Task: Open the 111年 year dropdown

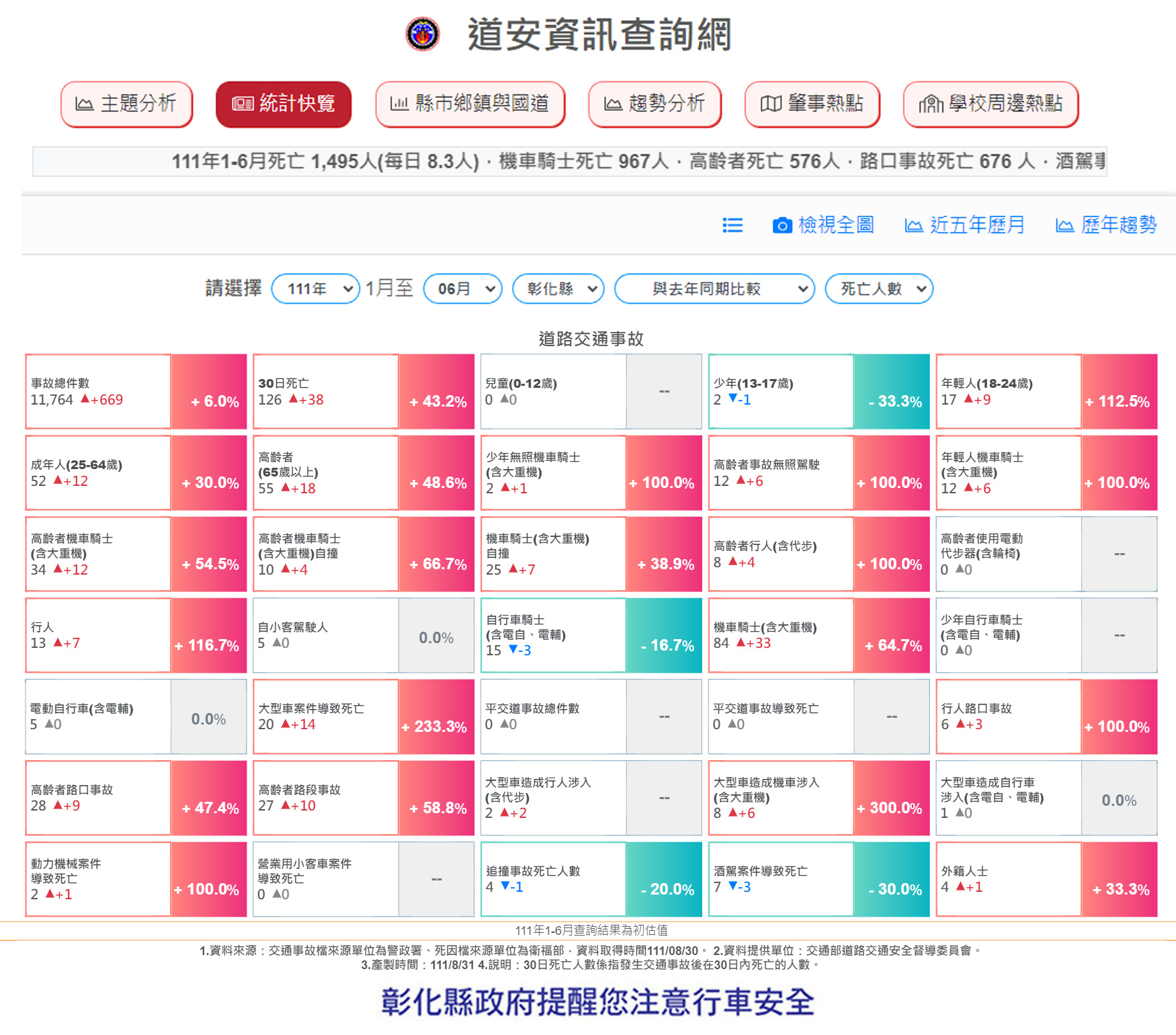Action: coord(316,289)
